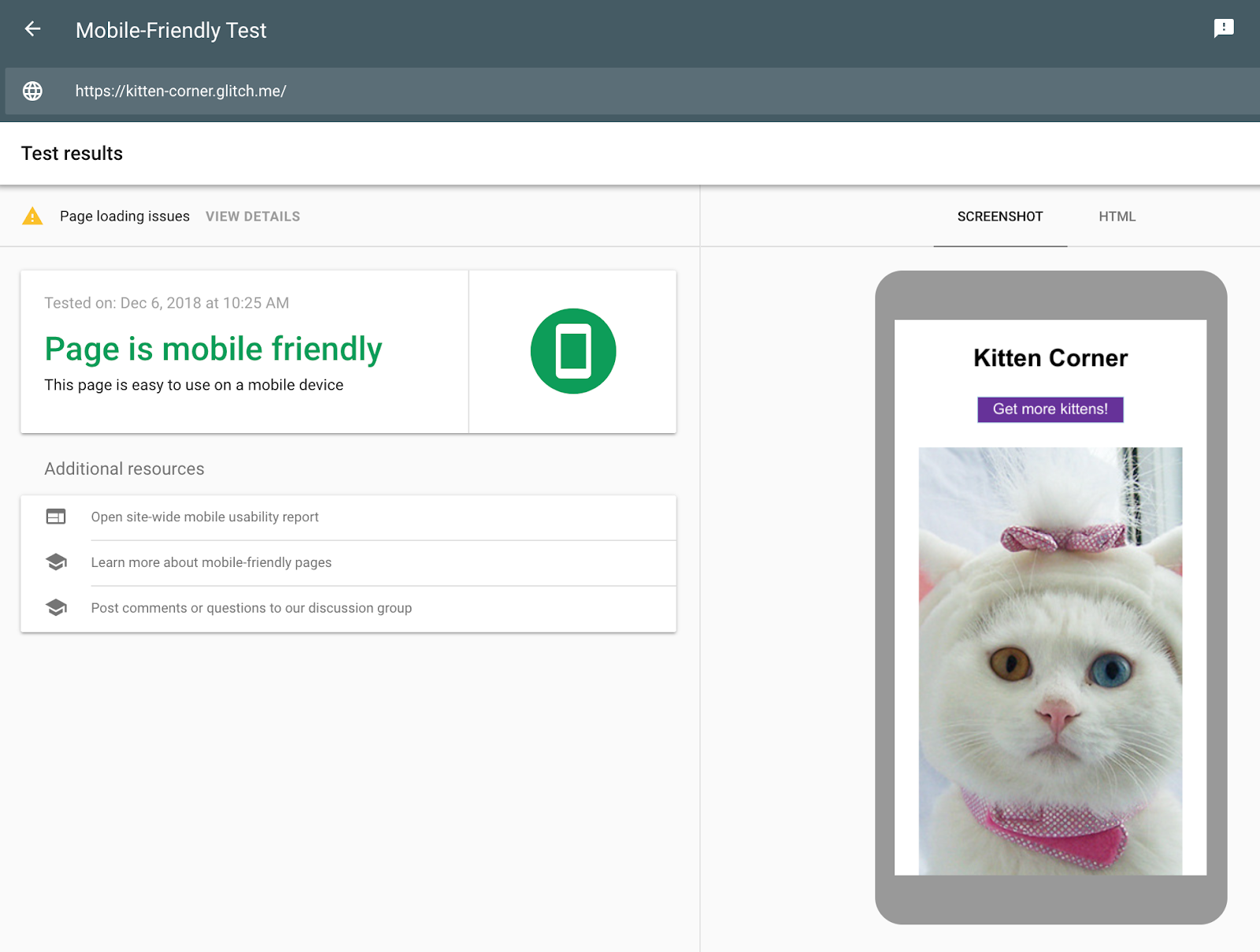This screenshot has width=1260, height=952.
Task: Click the Page is mobile friendly result card
Action: click(244, 351)
